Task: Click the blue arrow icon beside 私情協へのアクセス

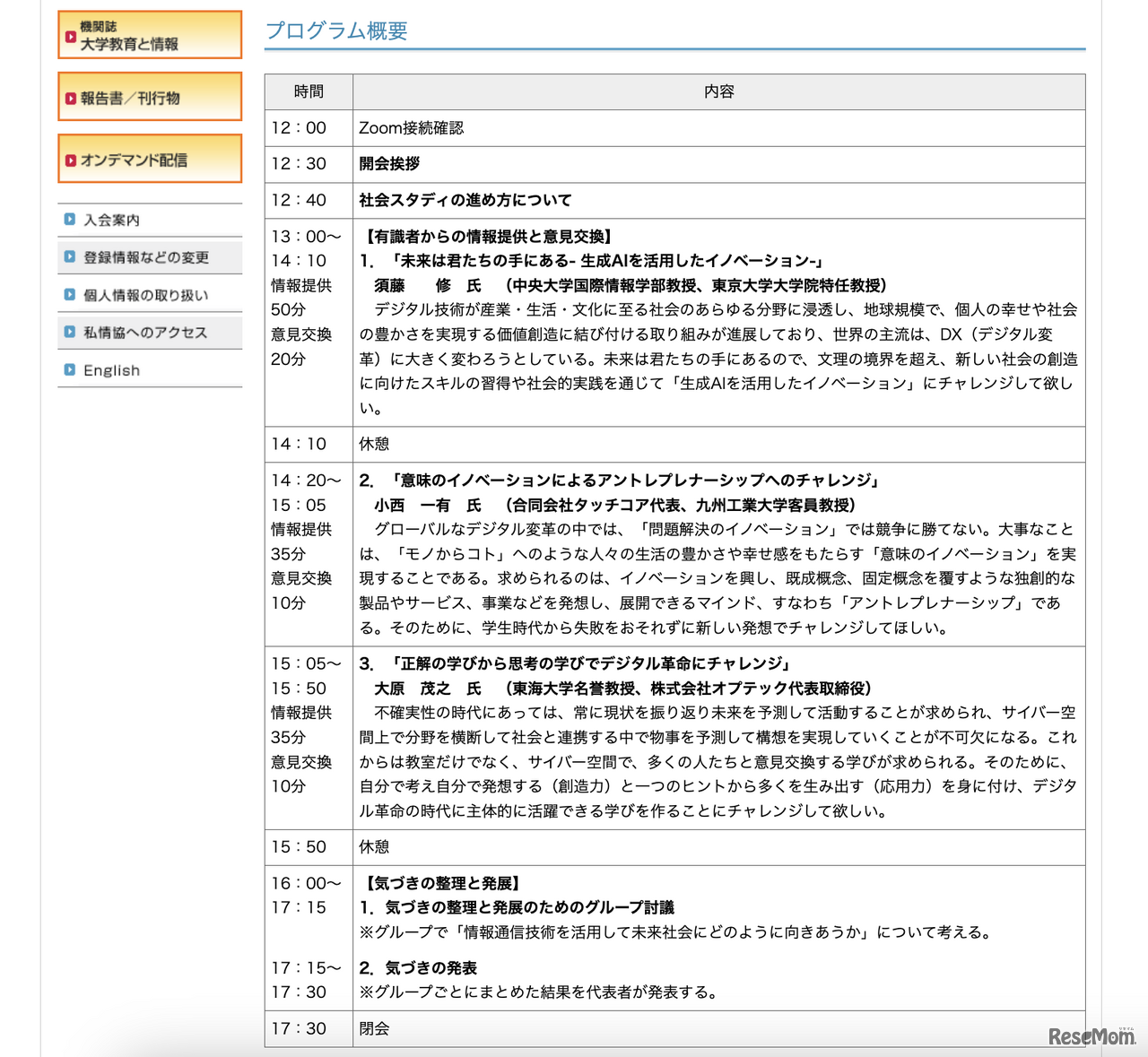Action: 70,332
